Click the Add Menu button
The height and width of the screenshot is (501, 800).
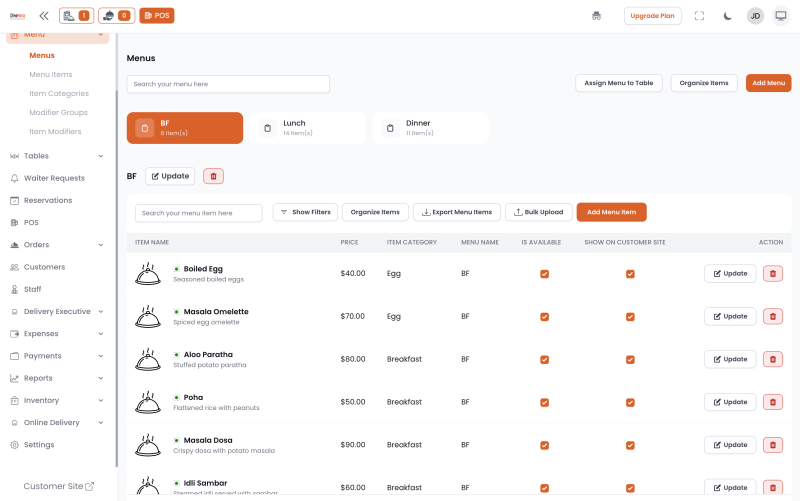click(x=768, y=83)
